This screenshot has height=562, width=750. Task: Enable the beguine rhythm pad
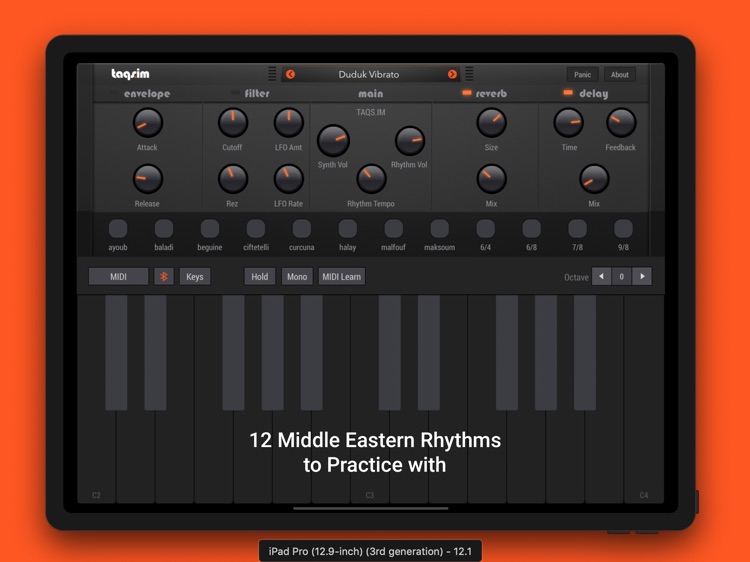(210, 229)
